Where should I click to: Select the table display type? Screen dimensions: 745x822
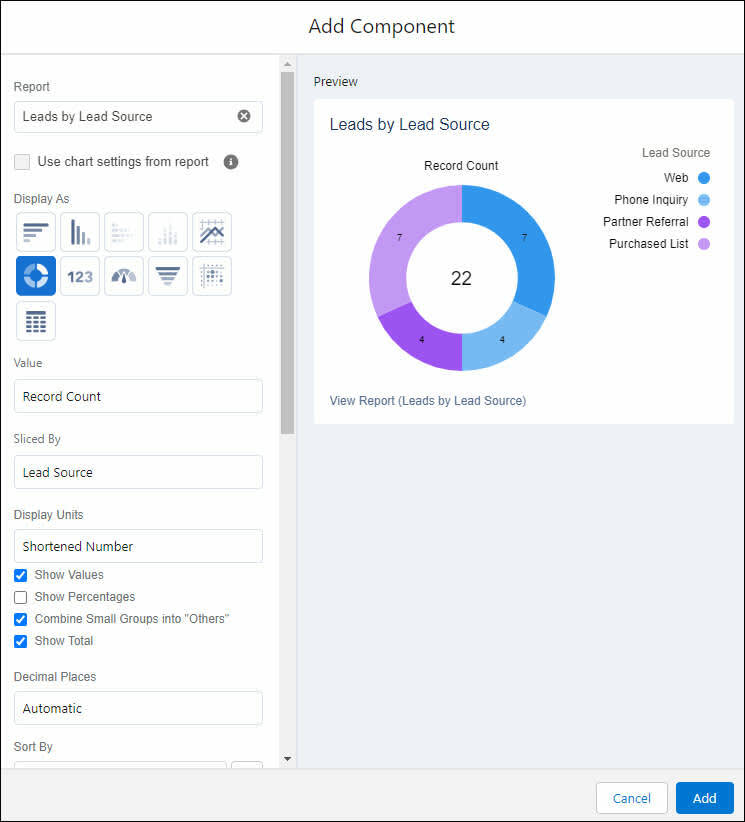tap(36, 321)
